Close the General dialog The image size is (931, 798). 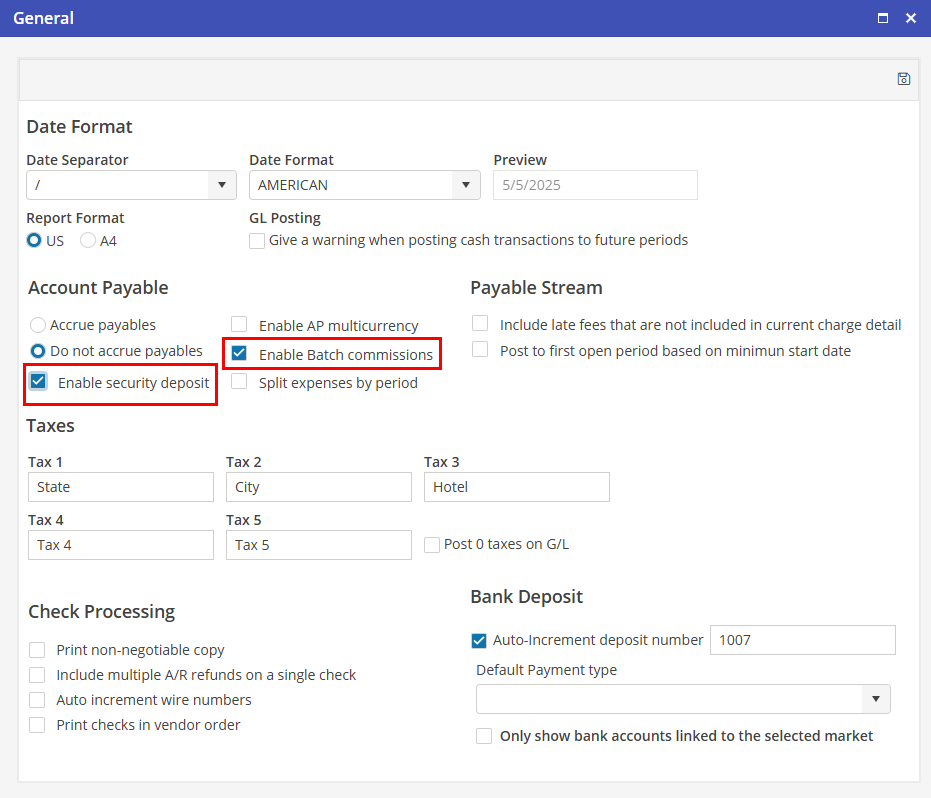(x=911, y=18)
